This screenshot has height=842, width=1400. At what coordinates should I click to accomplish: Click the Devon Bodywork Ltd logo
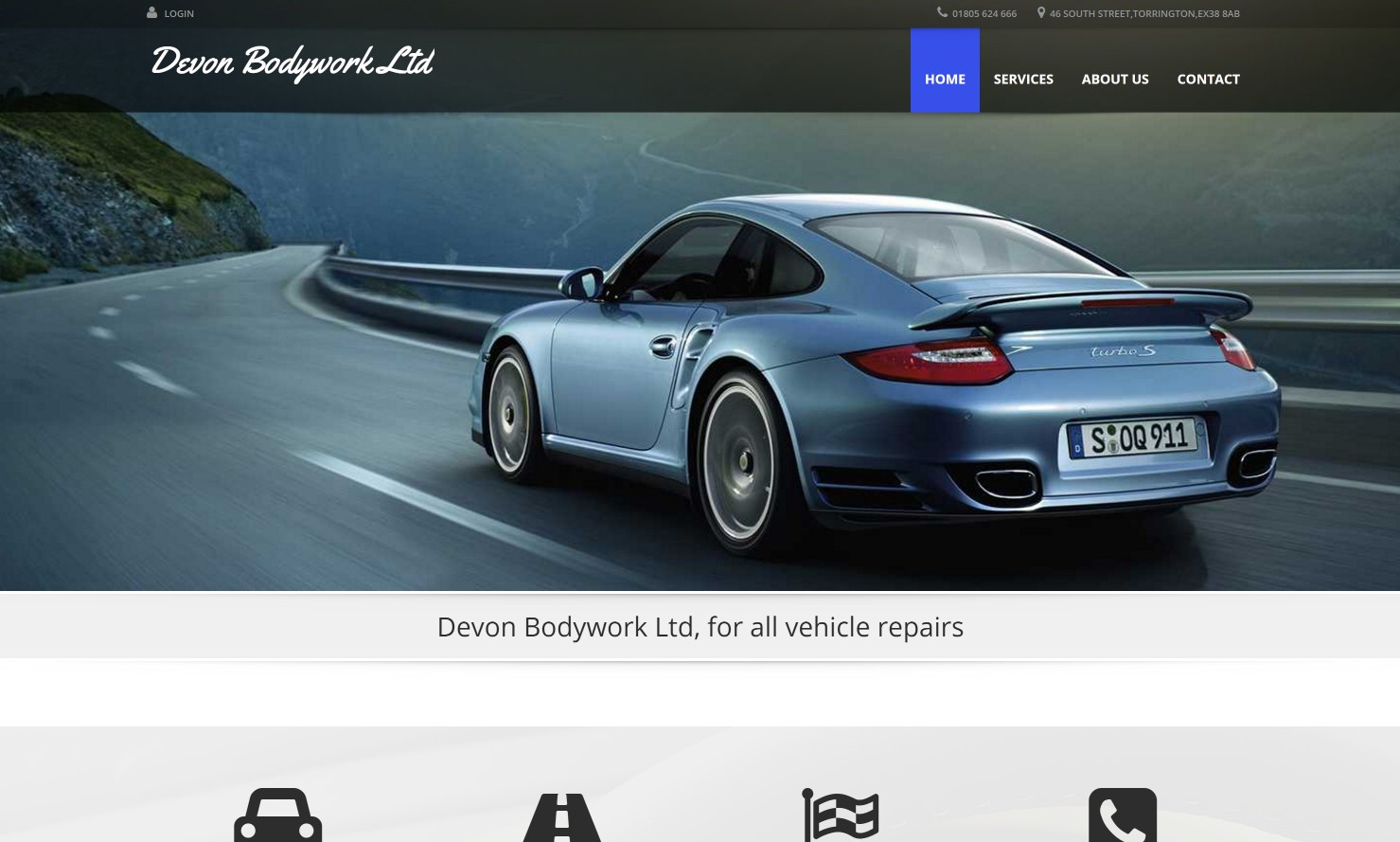point(292,63)
